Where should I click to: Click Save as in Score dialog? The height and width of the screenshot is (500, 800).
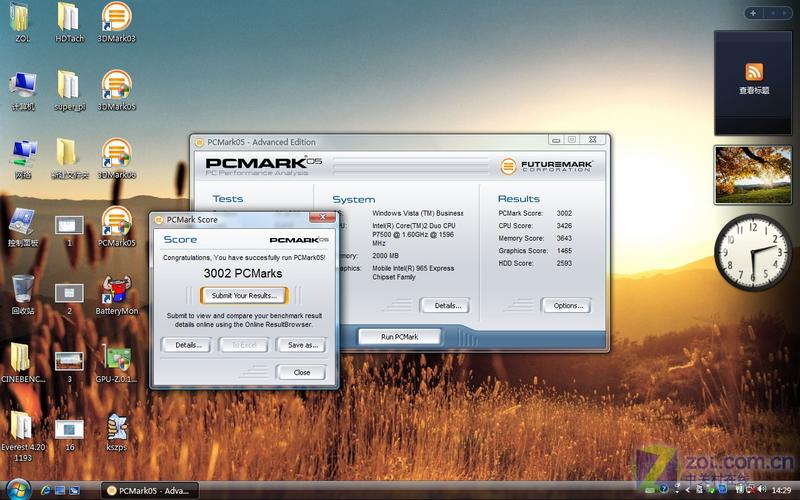(x=301, y=345)
